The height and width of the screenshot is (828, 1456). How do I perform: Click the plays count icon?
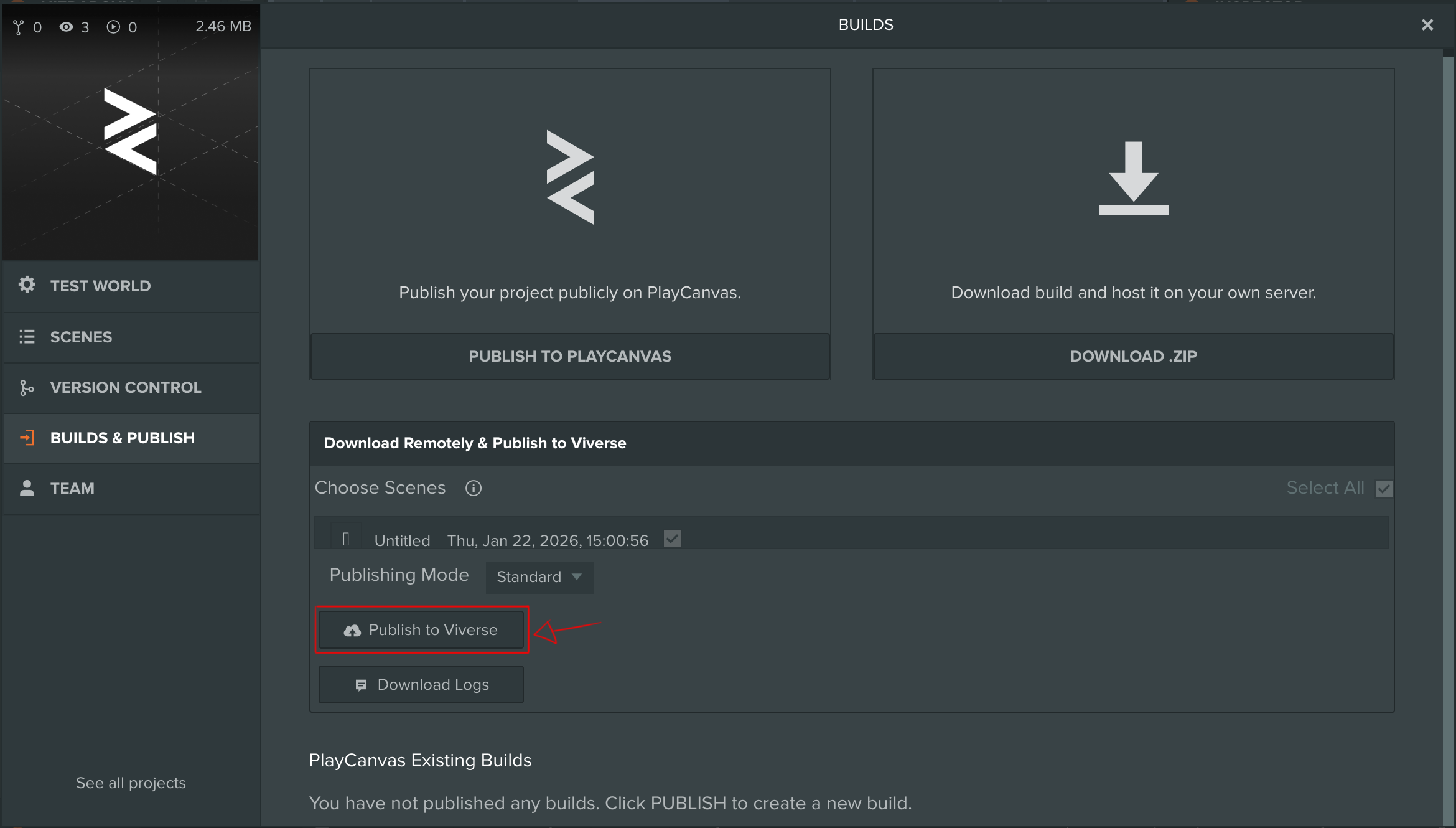[x=113, y=27]
